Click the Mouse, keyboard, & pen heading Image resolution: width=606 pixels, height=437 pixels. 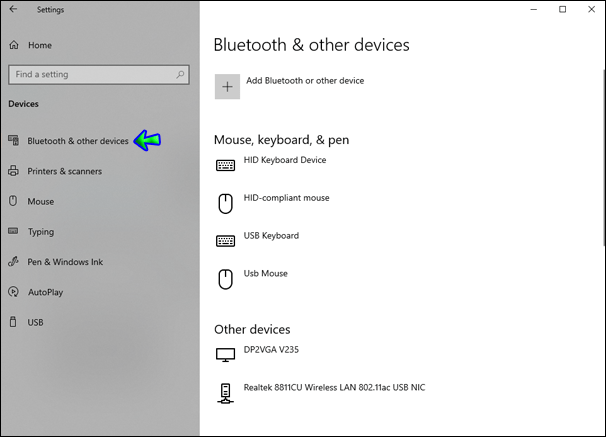coord(281,140)
